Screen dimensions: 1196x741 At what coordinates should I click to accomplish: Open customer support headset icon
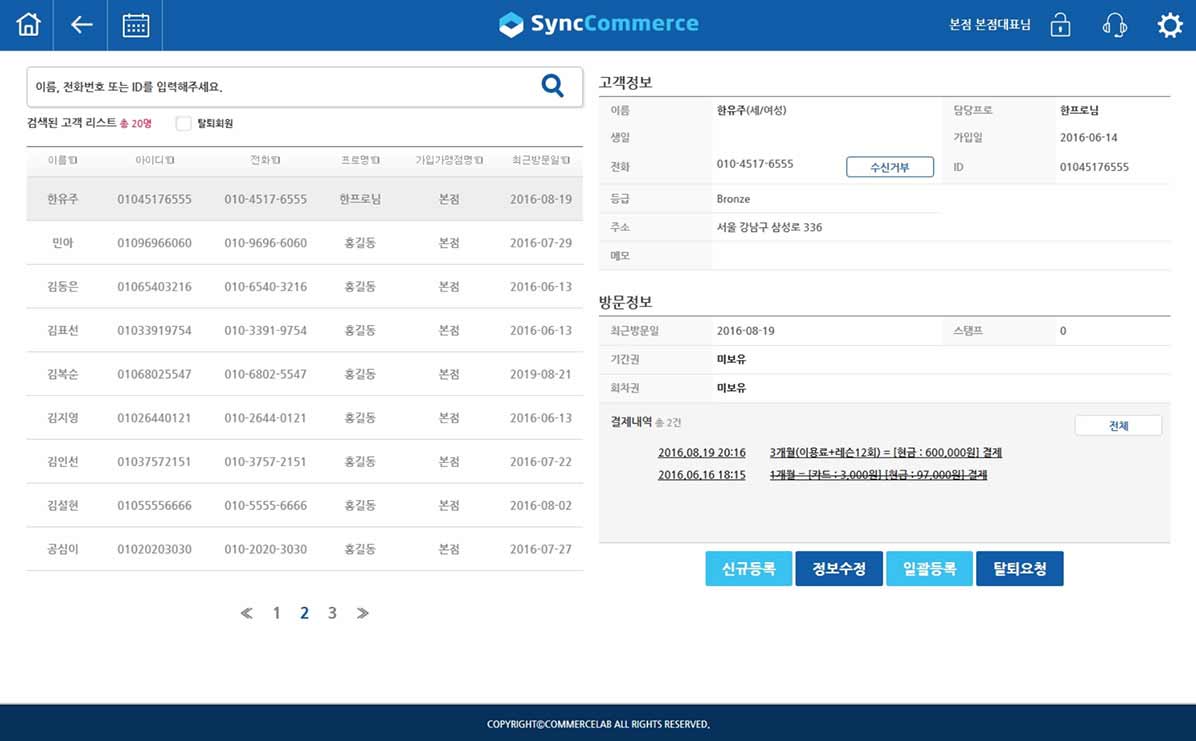1114,25
